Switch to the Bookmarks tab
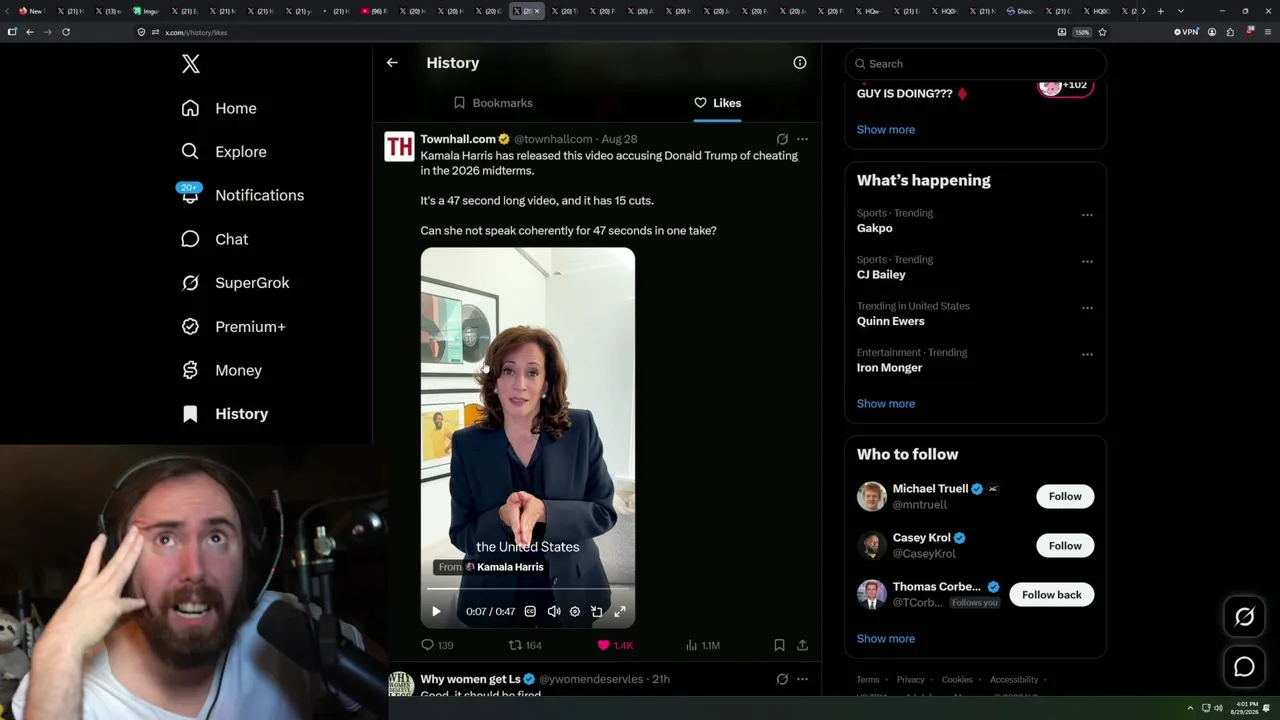Image resolution: width=1280 pixels, height=720 pixels. click(493, 103)
